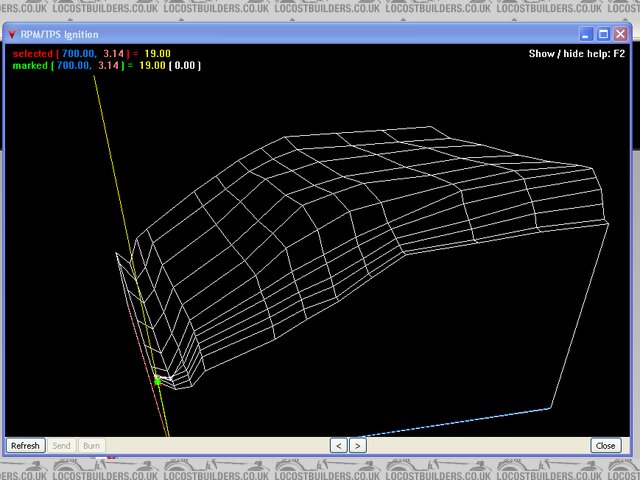Image resolution: width=640 pixels, height=480 pixels.
Task: Maximize the RPM/TPS Ignition window
Action: 604,34
